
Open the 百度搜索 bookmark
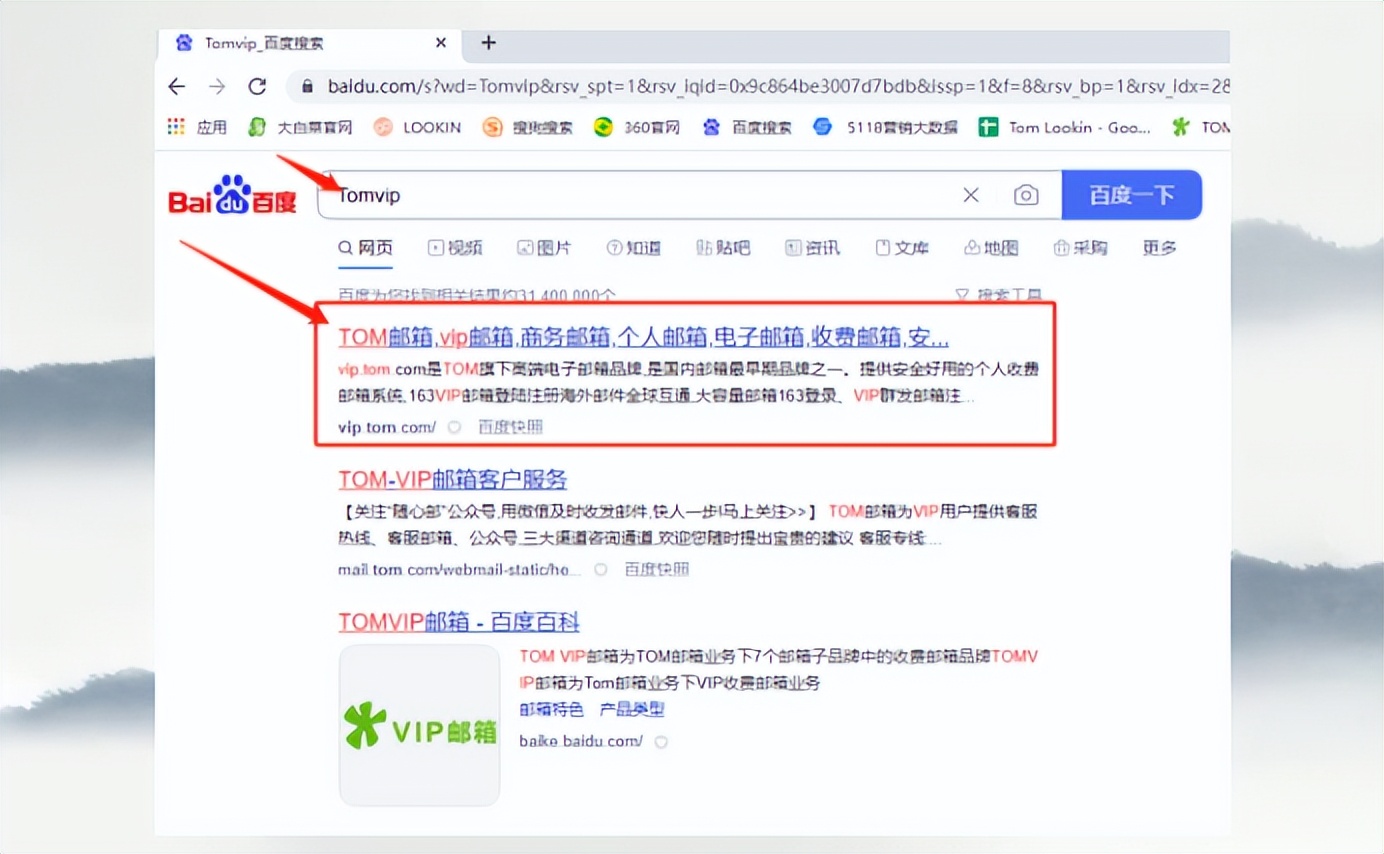point(747,127)
